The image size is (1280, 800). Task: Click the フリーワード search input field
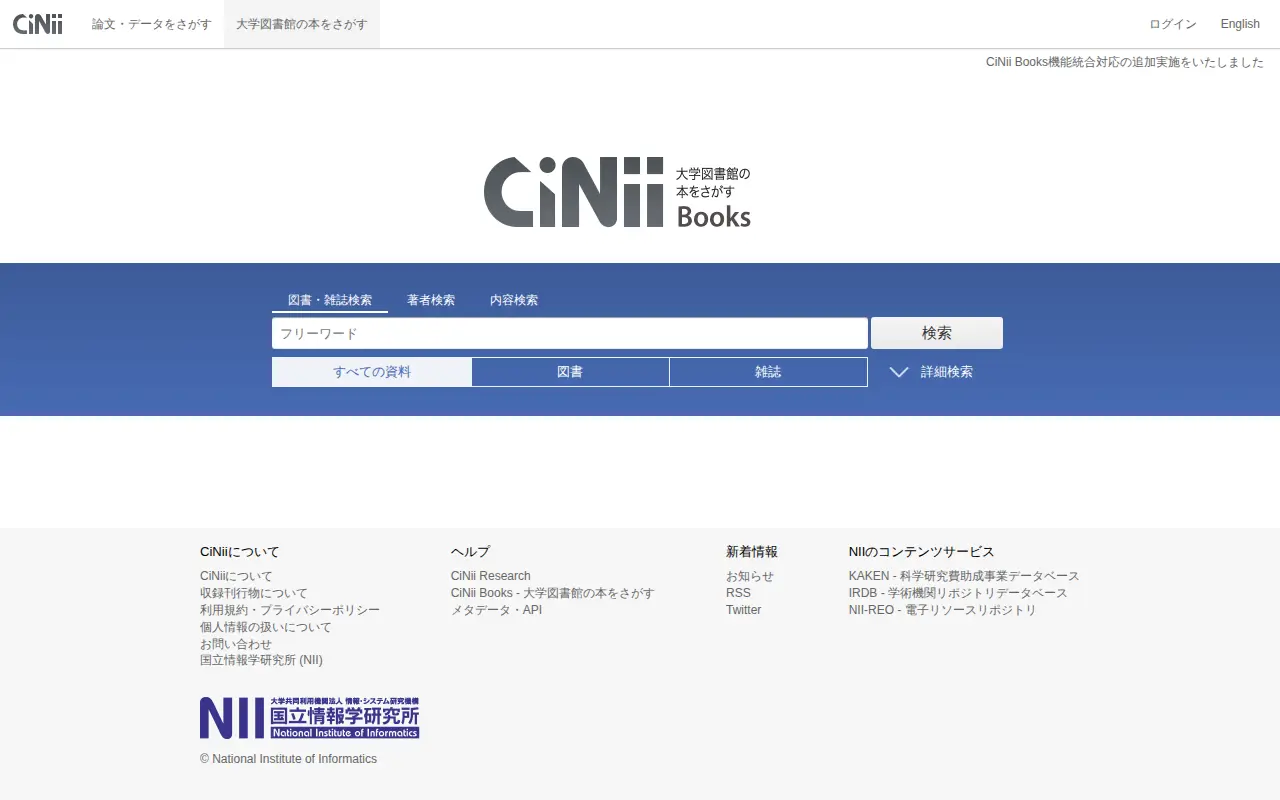click(x=570, y=333)
